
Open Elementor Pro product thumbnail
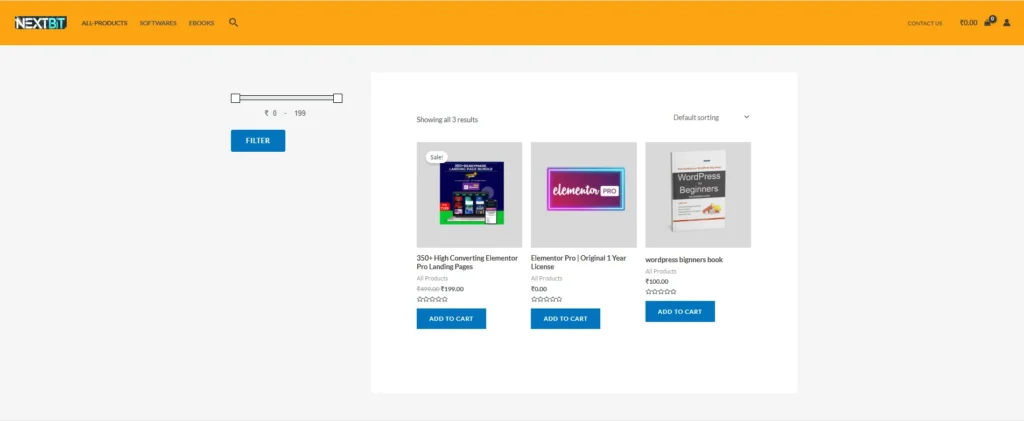(x=584, y=195)
